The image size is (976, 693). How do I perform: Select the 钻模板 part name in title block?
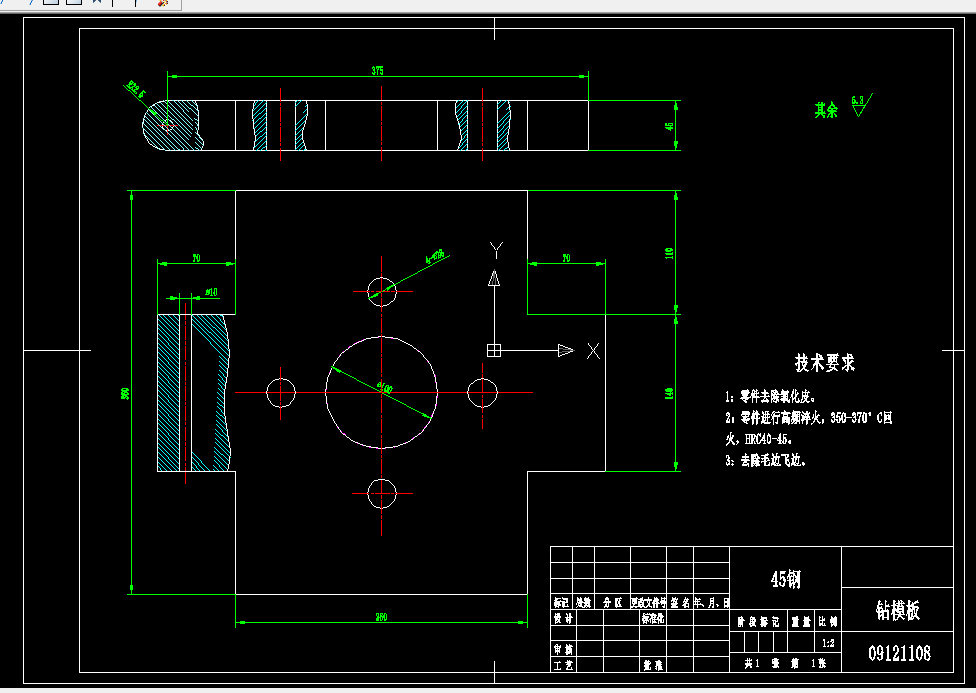pyautogui.click(x=898, y=610)
